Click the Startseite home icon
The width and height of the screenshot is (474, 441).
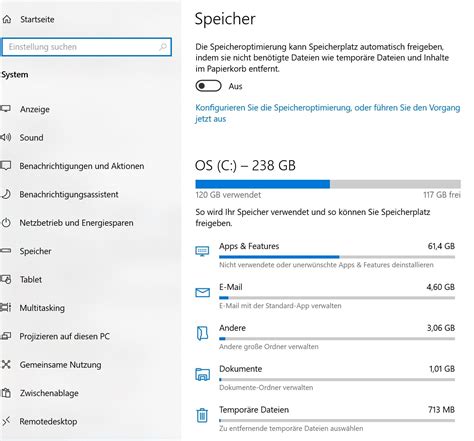click(x=7, y=19)
